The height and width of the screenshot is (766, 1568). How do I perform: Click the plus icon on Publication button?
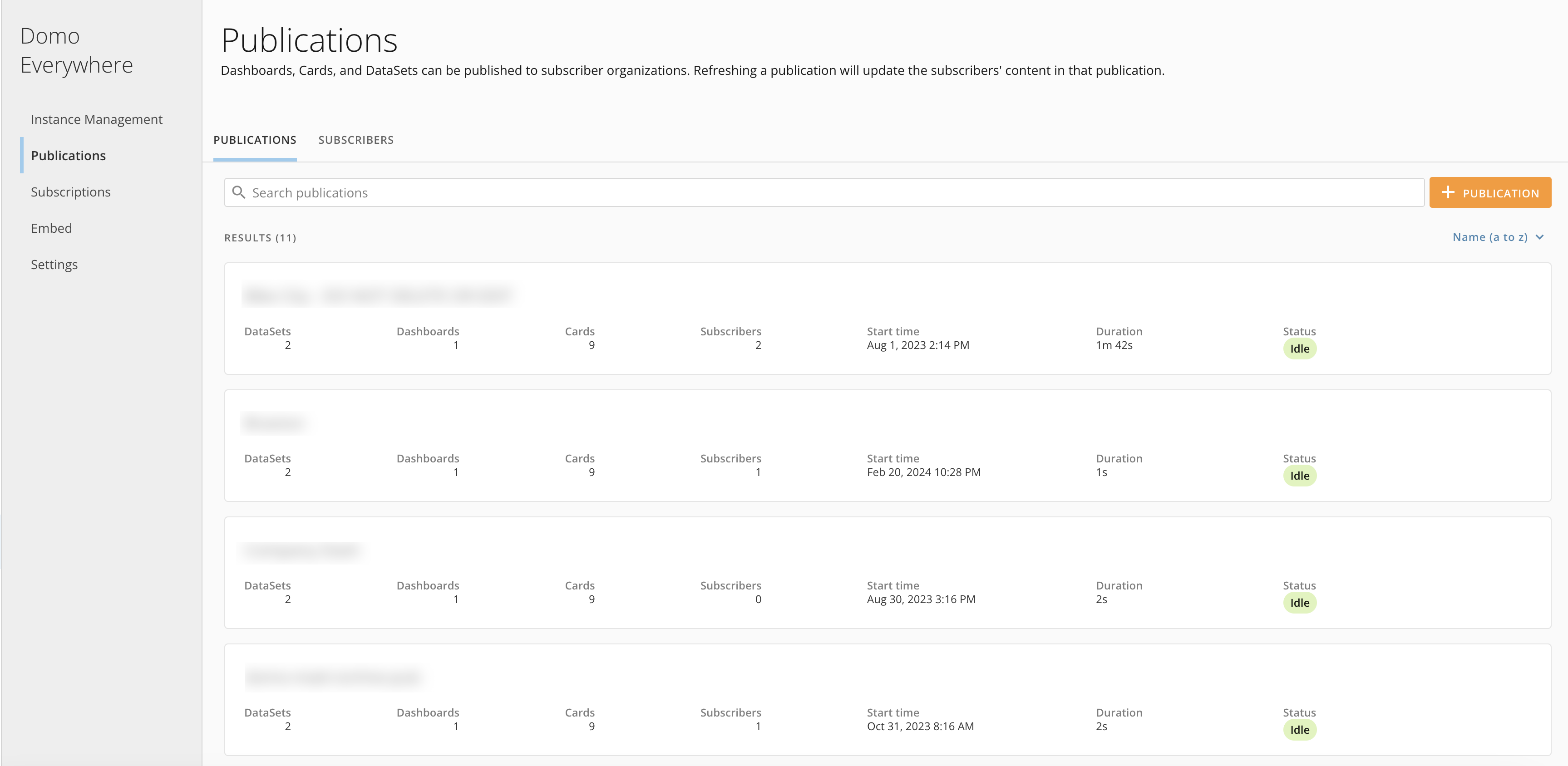(1448, 192)
